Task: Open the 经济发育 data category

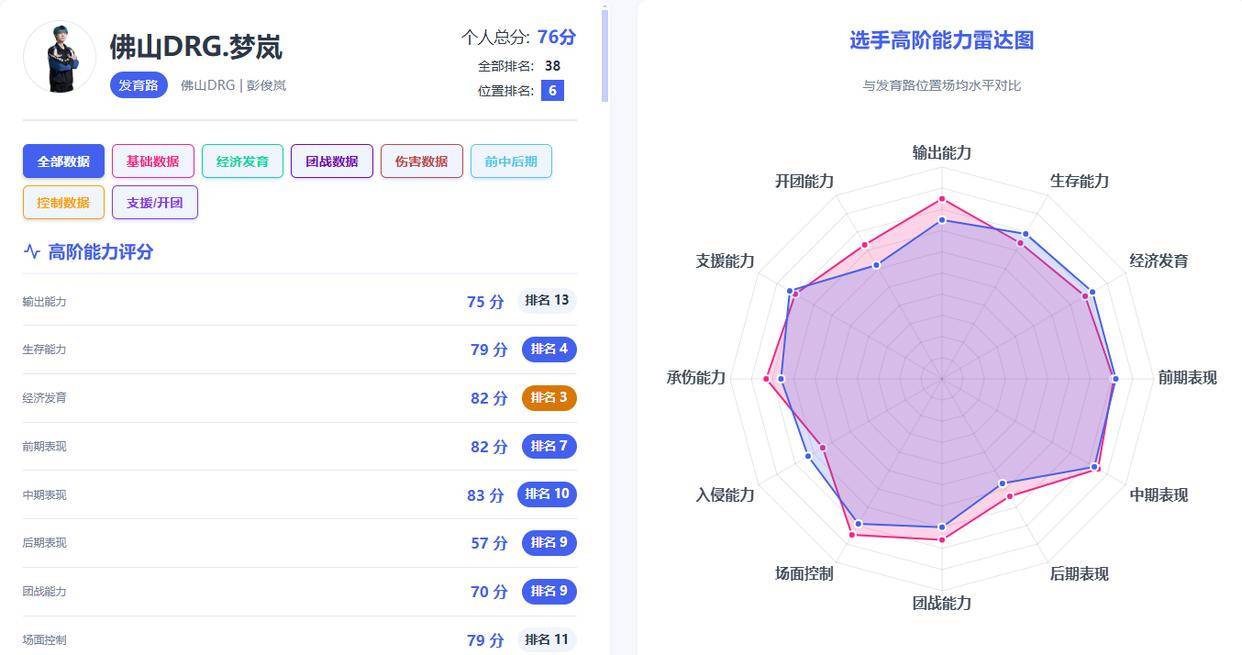Action: click(x=241, y=161)
